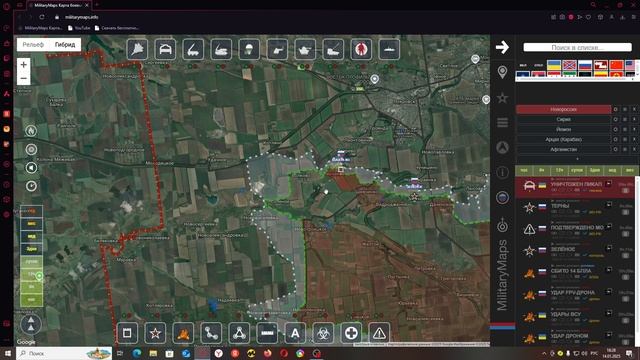This screenshot has height=360, width=640.
Task: Select the paratrooper parachute icon
Action: point(249,49)
